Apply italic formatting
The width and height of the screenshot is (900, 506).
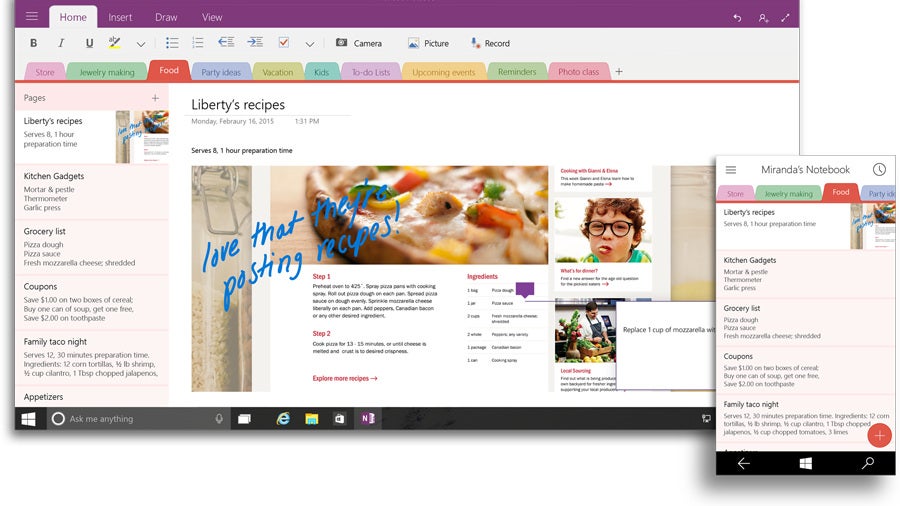pyautogui.click(x=61, y=44)
